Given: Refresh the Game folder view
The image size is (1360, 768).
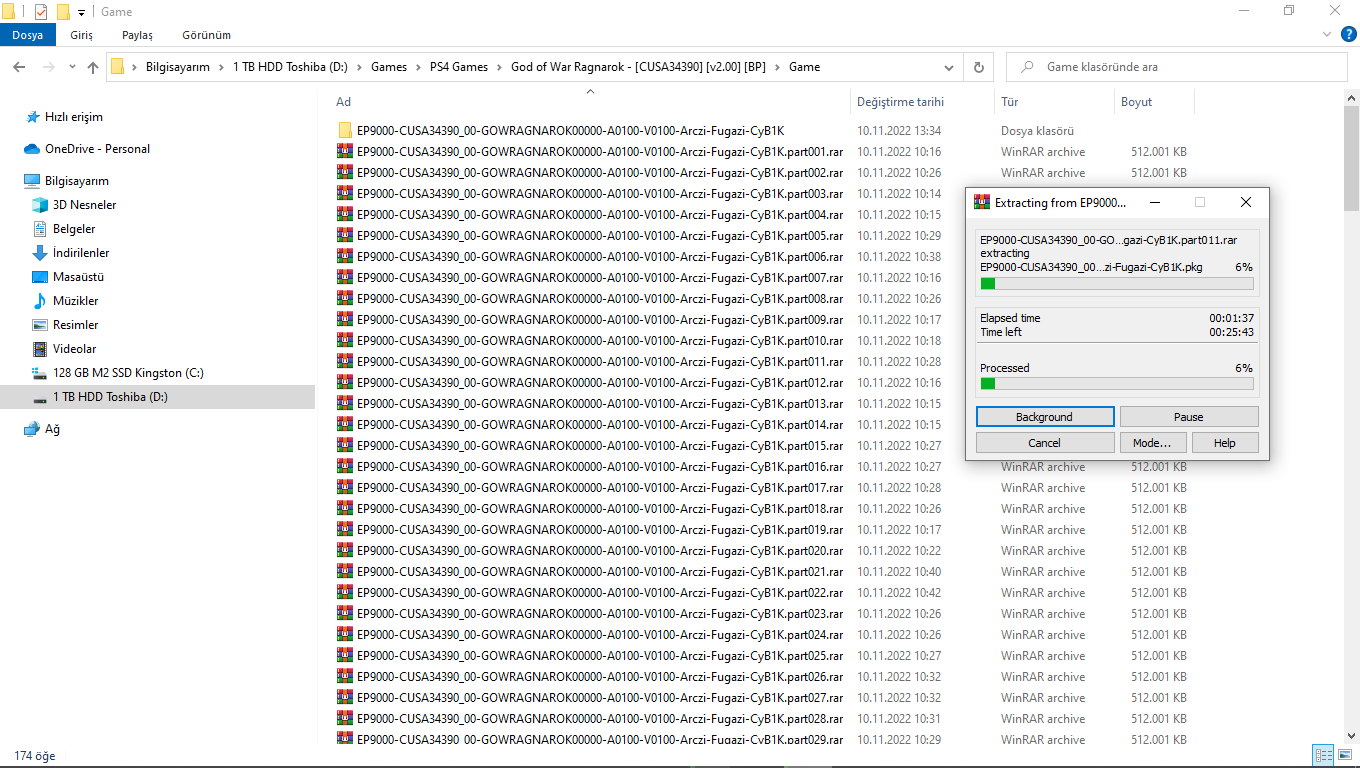Looking at the screenshot, I should tap(978, 67).
